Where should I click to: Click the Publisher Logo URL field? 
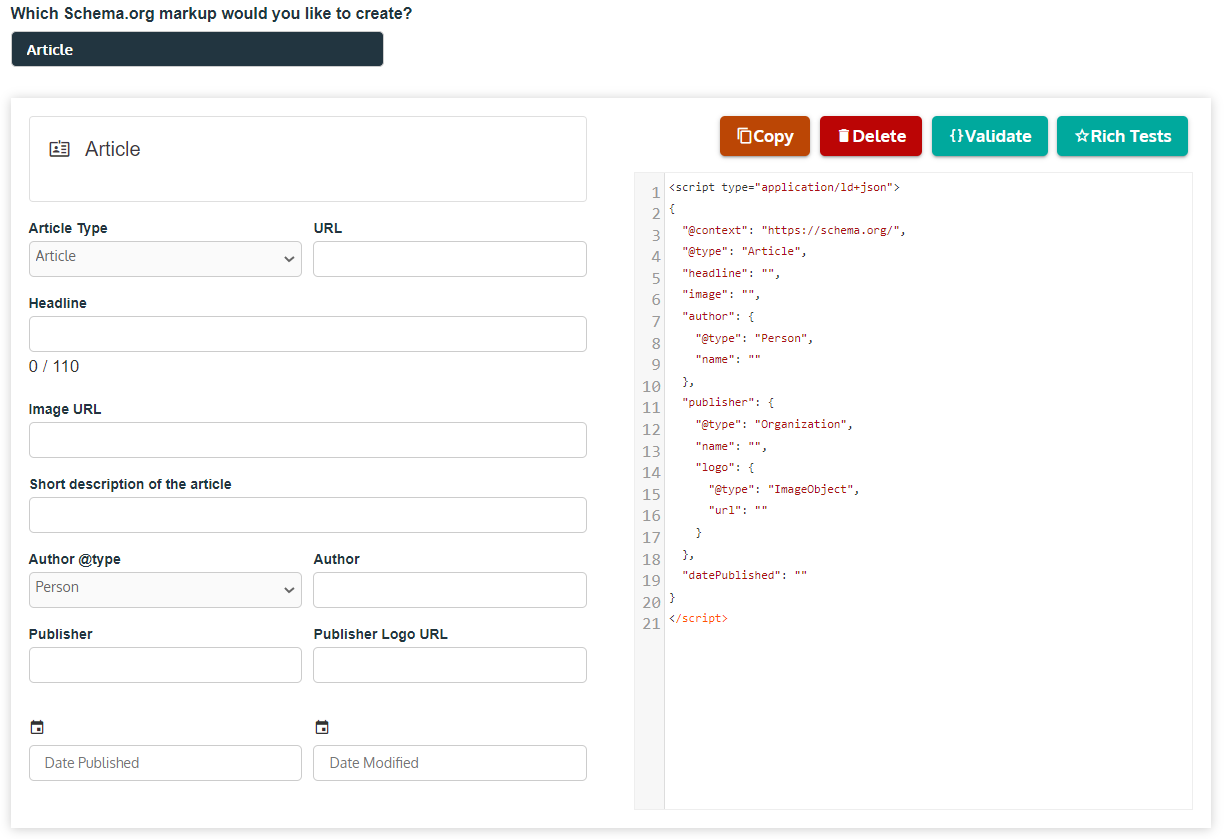pyautogui.click(x=449, y=664)
